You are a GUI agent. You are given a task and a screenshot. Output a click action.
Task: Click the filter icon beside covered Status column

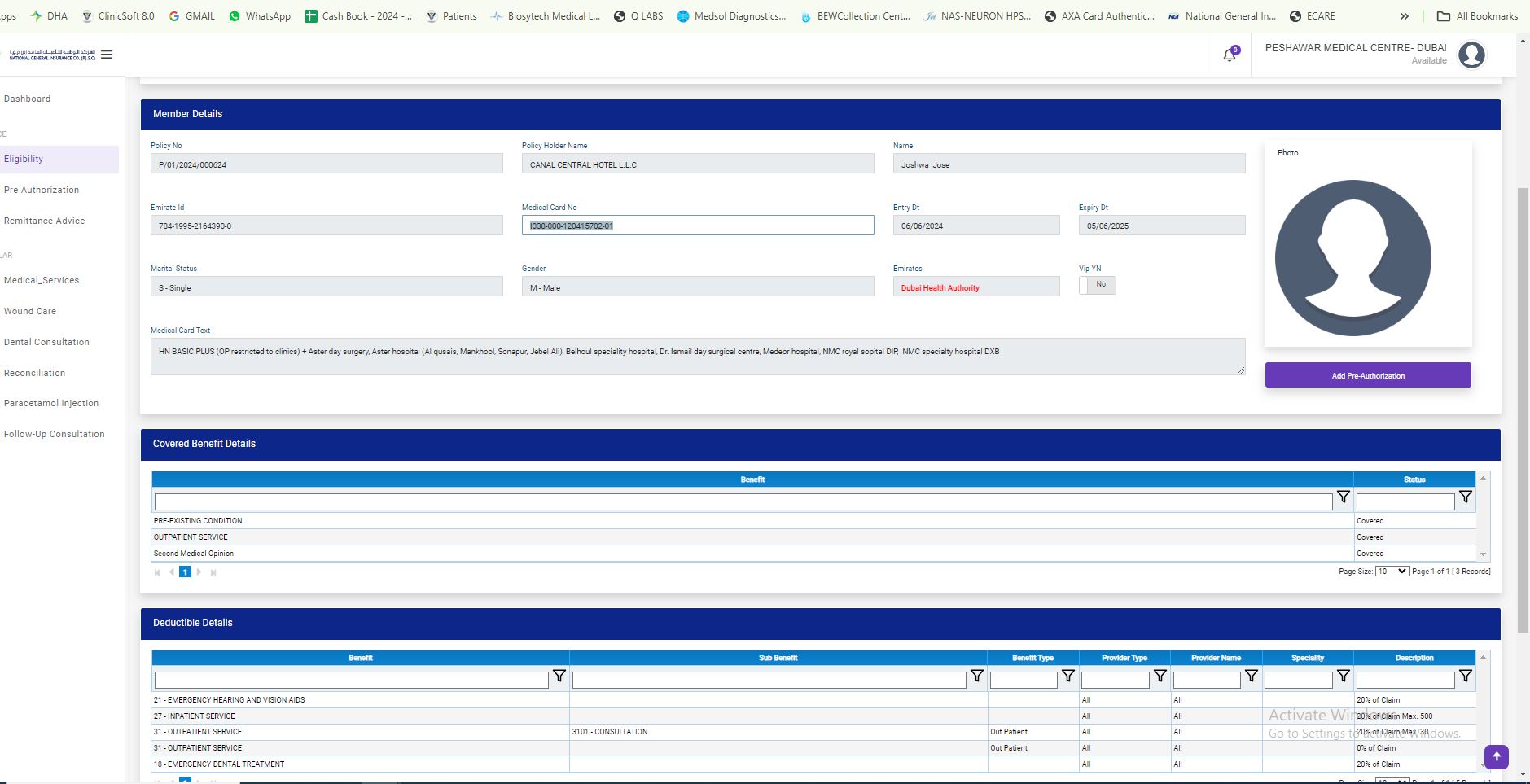pyautogui.click(x=1466, y=497)
